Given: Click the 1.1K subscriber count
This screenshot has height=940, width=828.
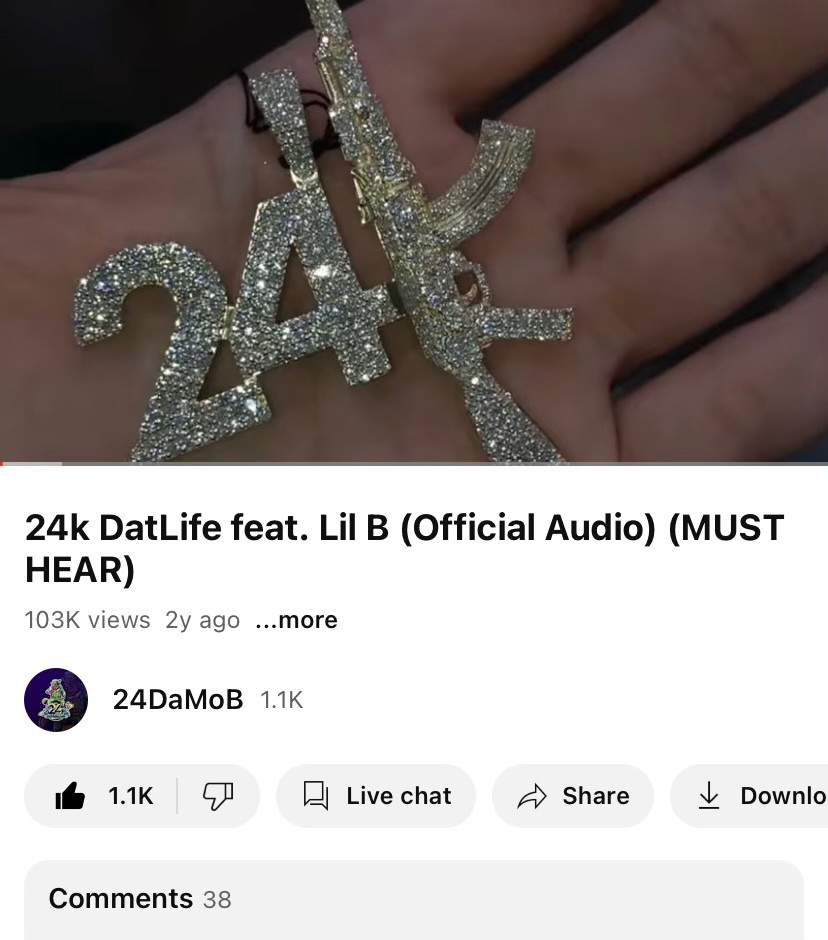Looking at the screenshot, I should 282,700.
